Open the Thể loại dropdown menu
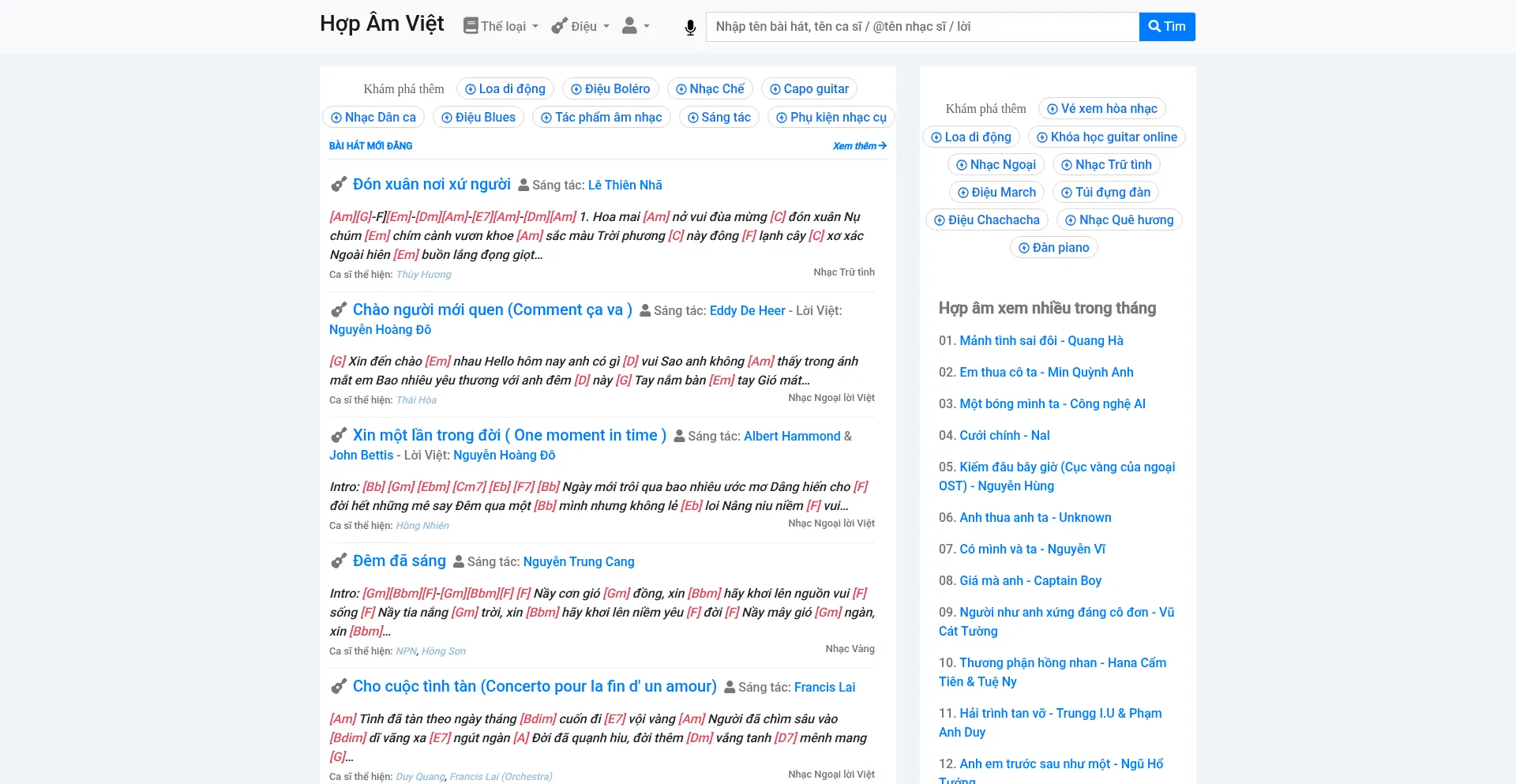Image resolution: width=1516 pixels, height=784 pixels. point(501,26)
